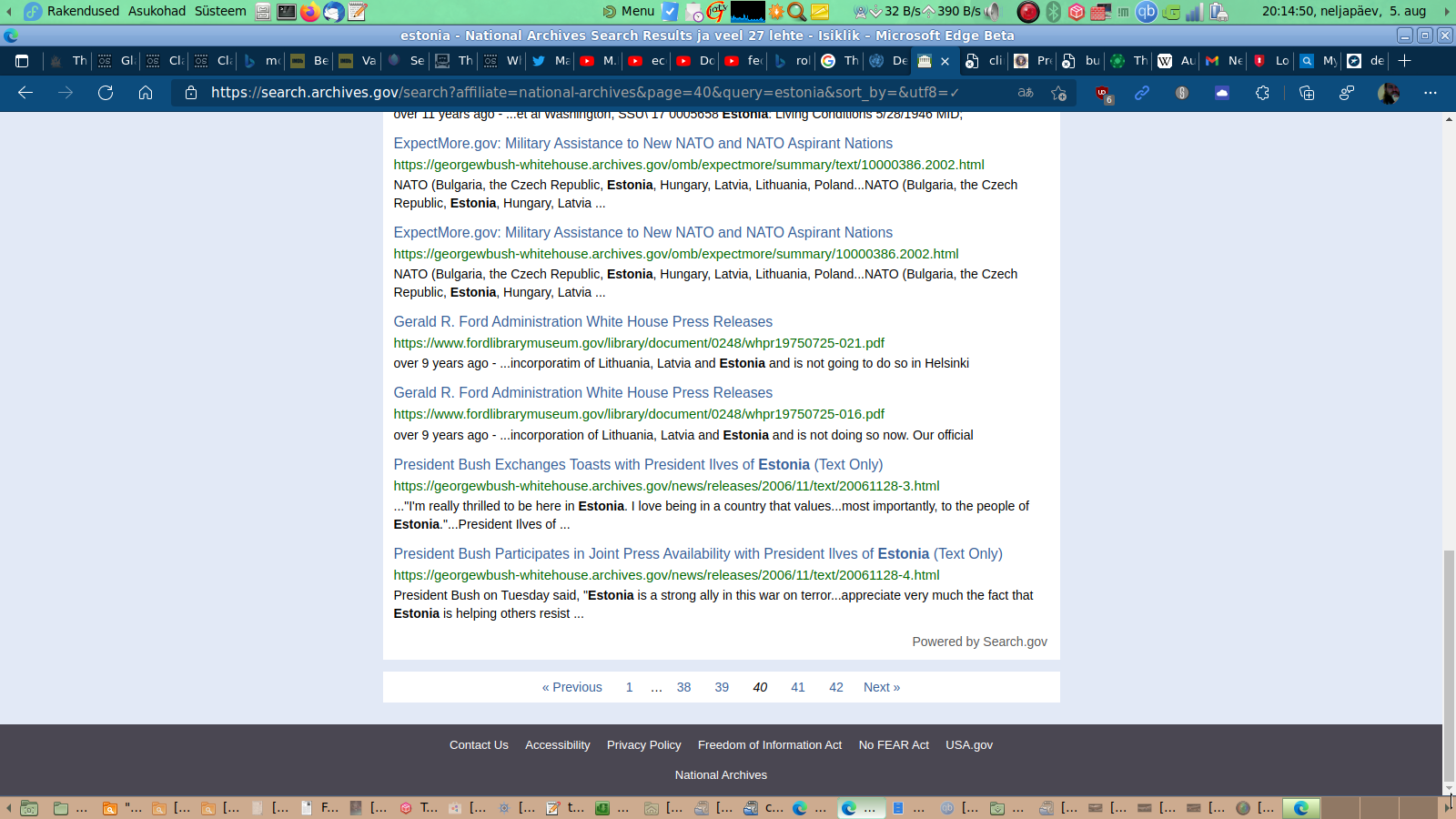
Task: Open President Bush Exchanges Toasts result
Action: [x=638, y=464]
